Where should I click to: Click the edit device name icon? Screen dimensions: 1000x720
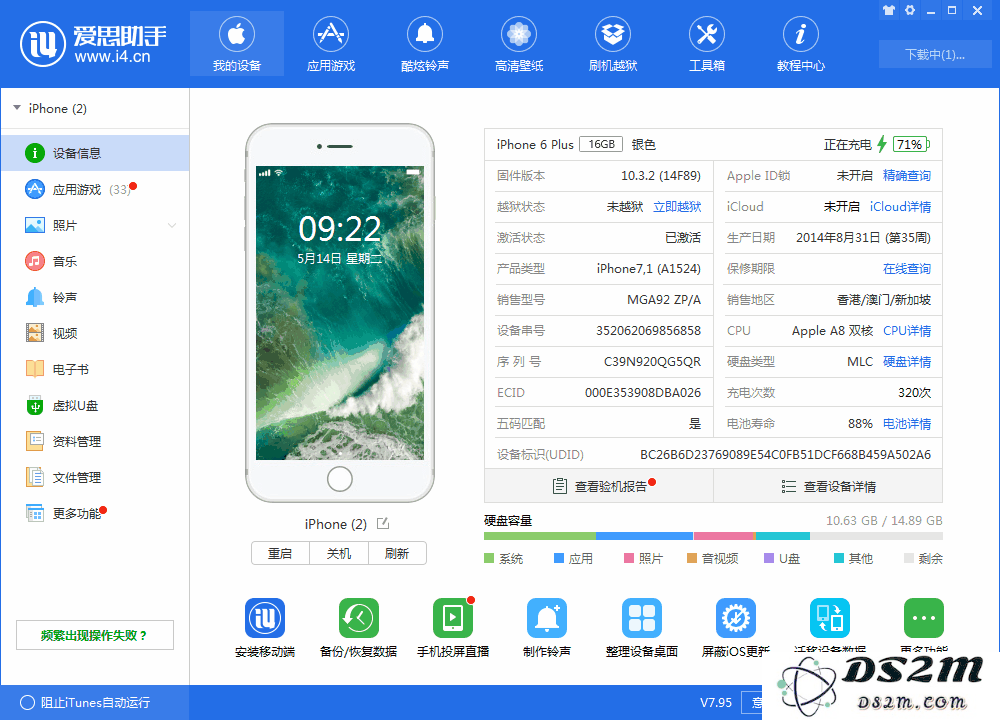(383, 524)
